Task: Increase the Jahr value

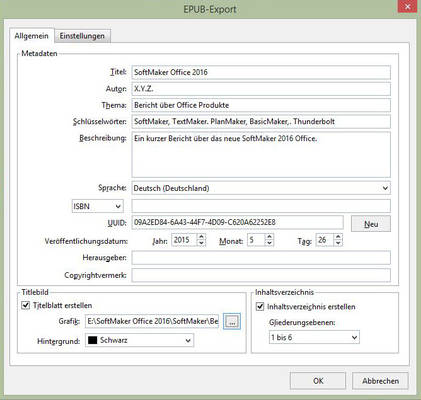Action: click(201, 237)
